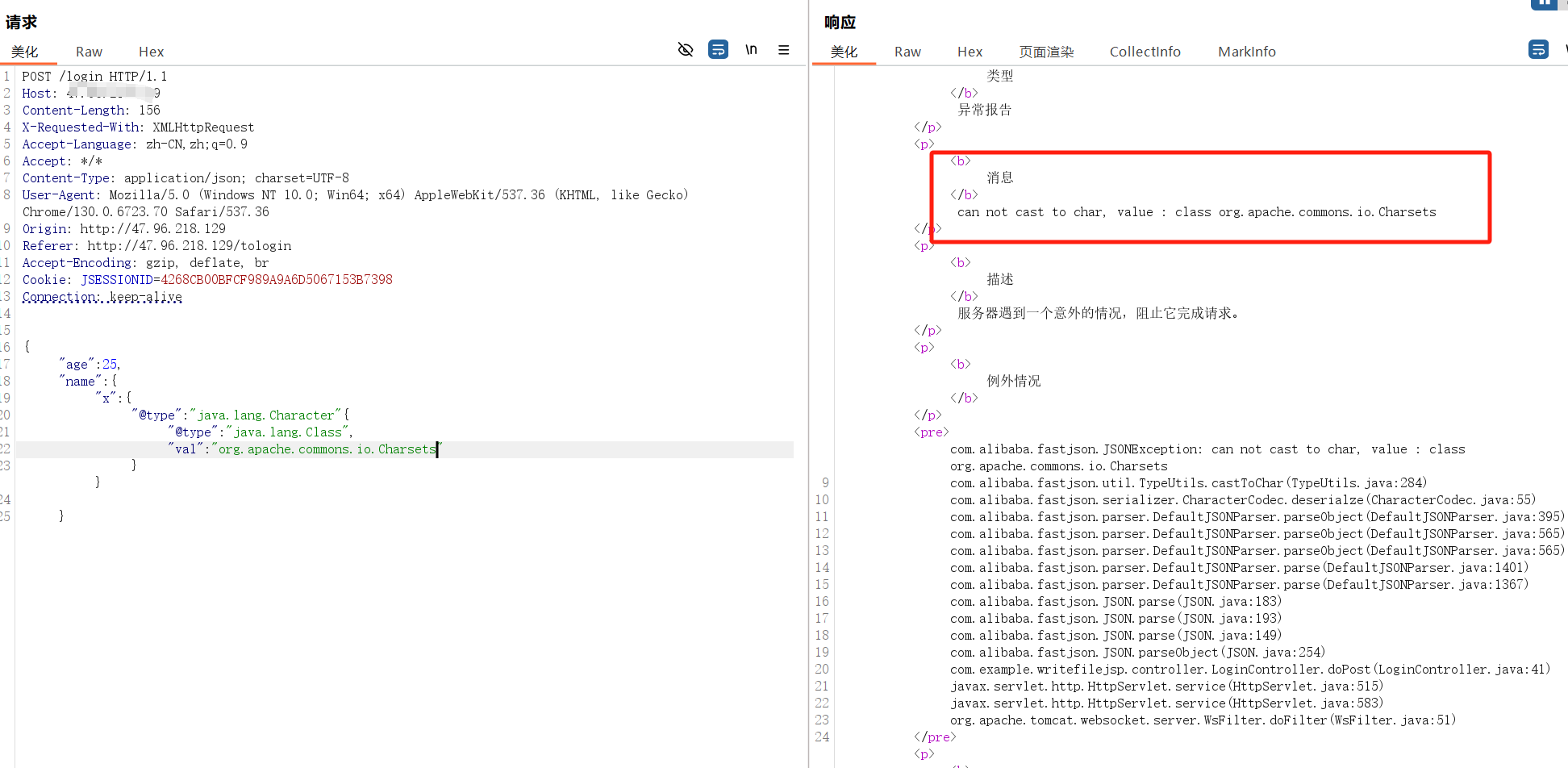Image resolution: width=1568 pixels, height=768 pixels.
Task: Select the response 美化 tab
Action: (x=844, y=52)
